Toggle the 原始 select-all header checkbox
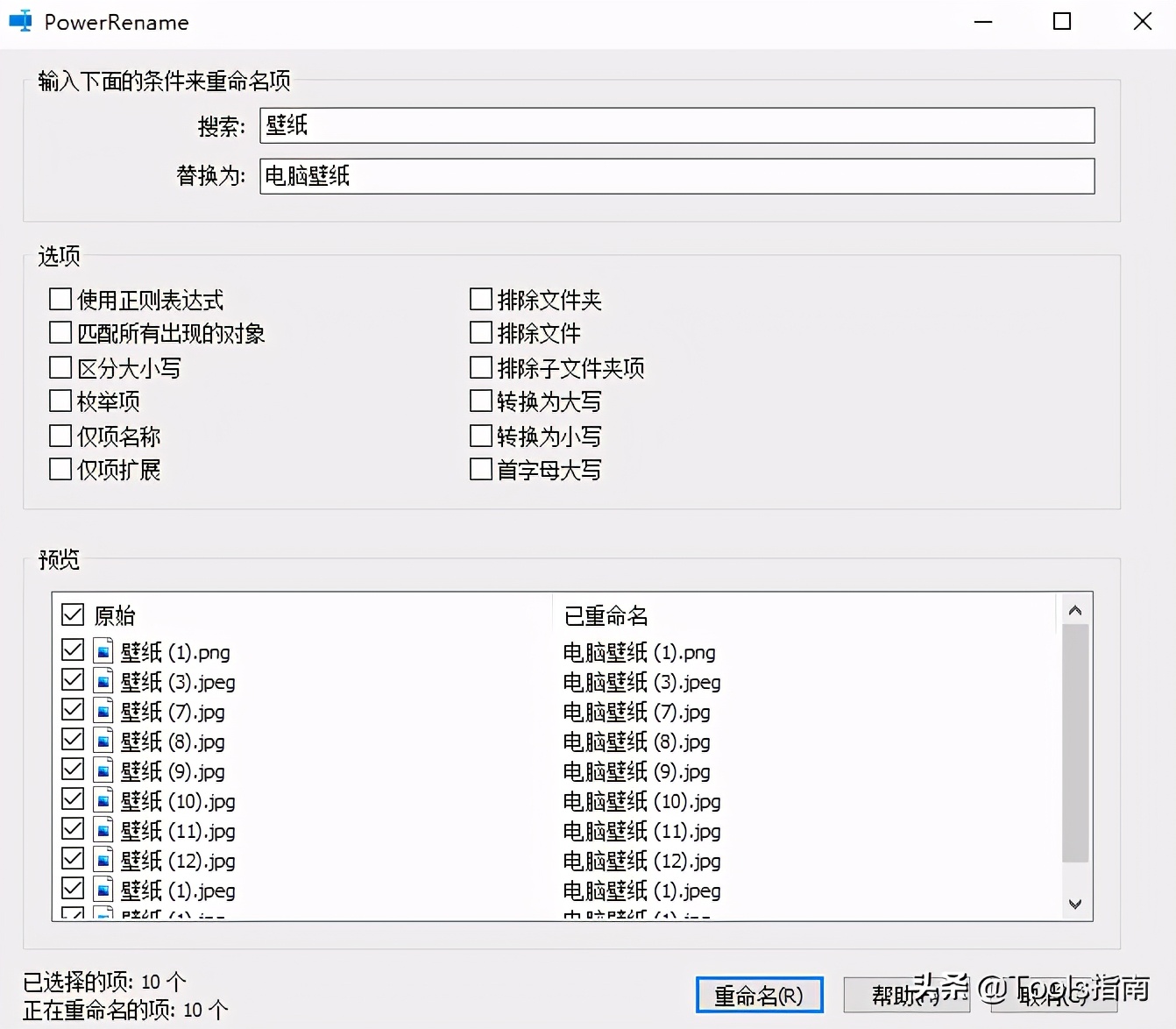The width and height of the screenshot is (1176, 1029). (73, 614)
